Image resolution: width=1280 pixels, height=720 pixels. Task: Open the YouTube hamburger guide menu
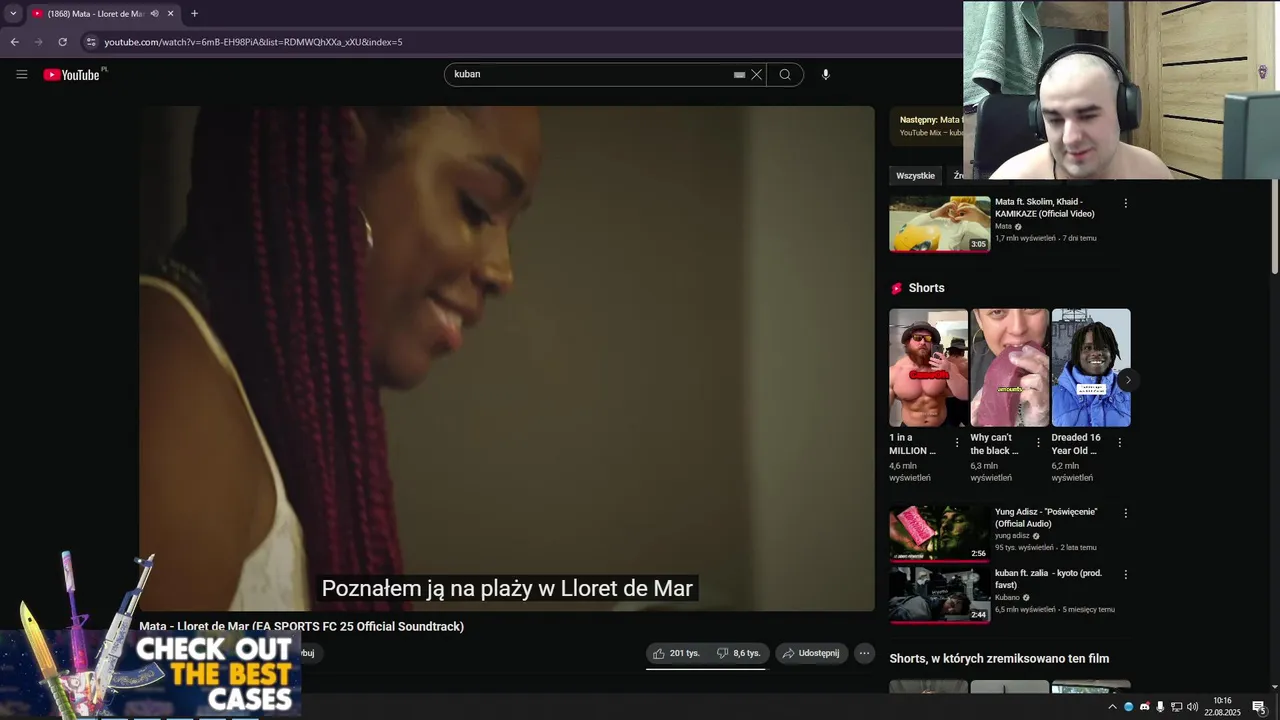(x=22, y=74)
